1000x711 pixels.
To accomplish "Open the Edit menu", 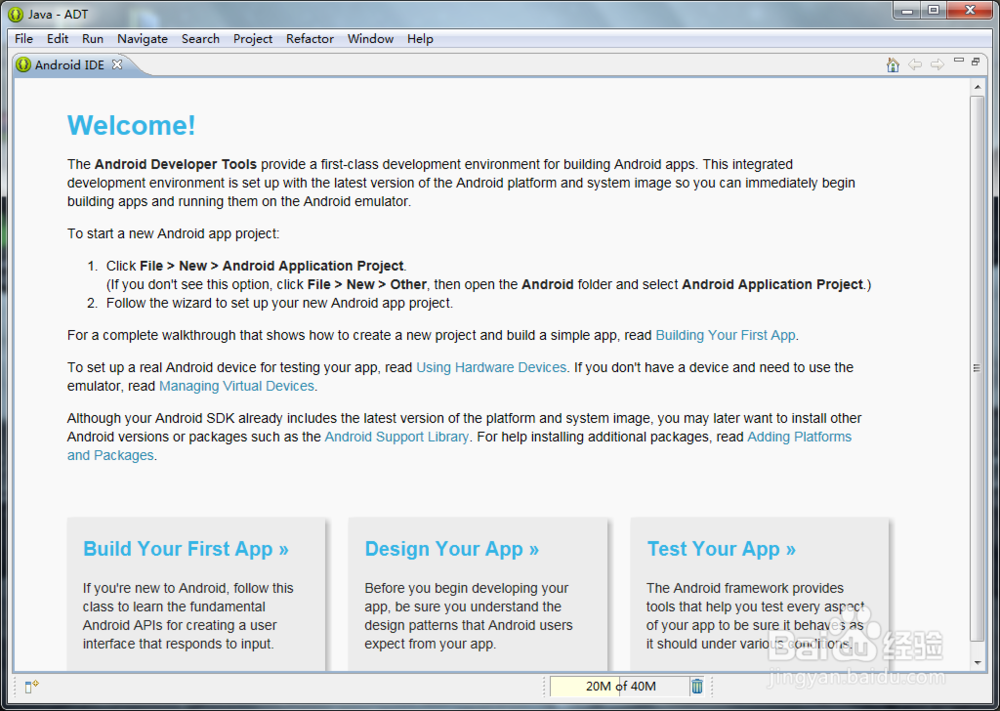I will (57, 39).
